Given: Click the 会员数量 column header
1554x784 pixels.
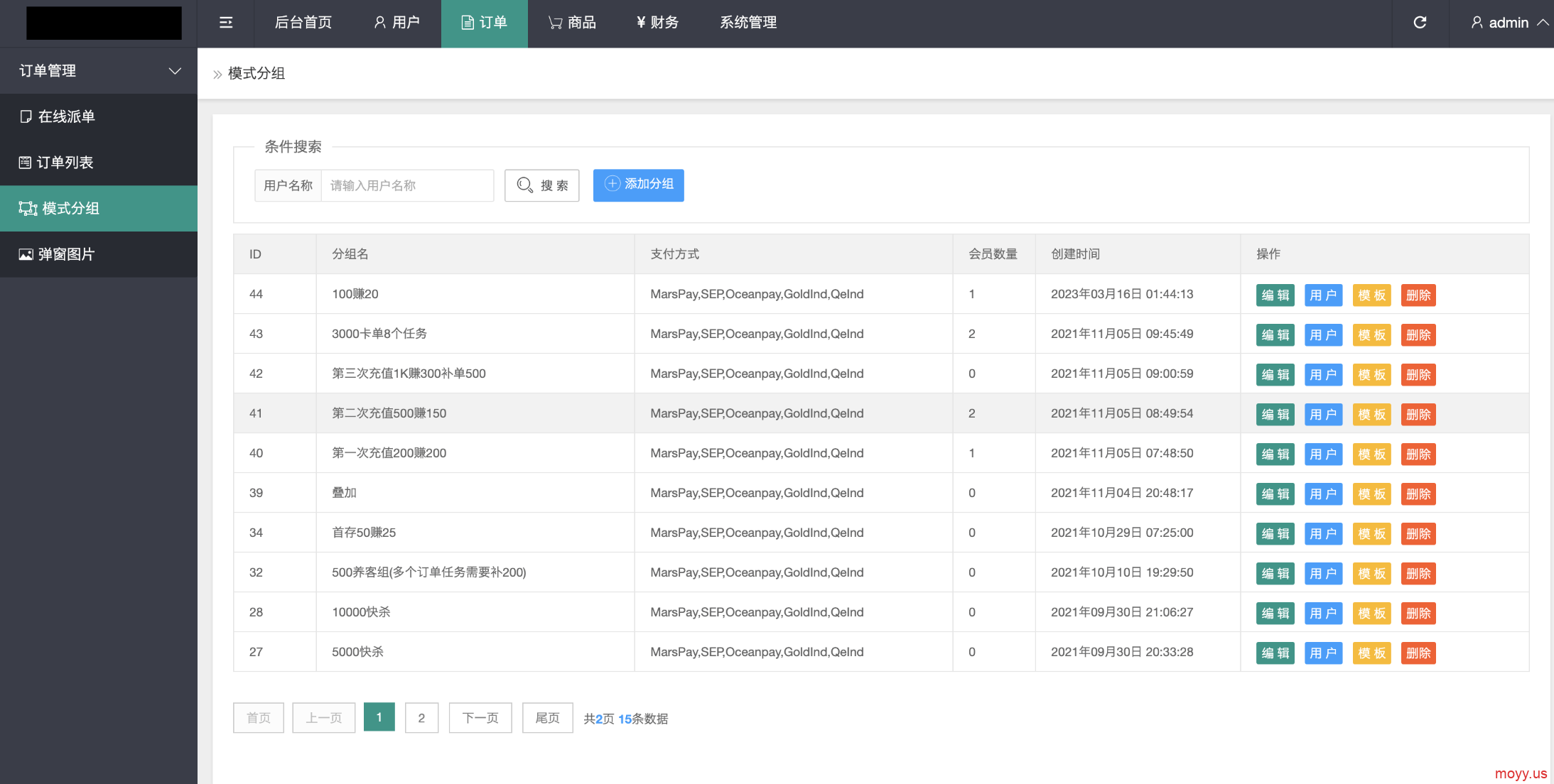Looking at the screenshot, I should click(x=993, y=254).
